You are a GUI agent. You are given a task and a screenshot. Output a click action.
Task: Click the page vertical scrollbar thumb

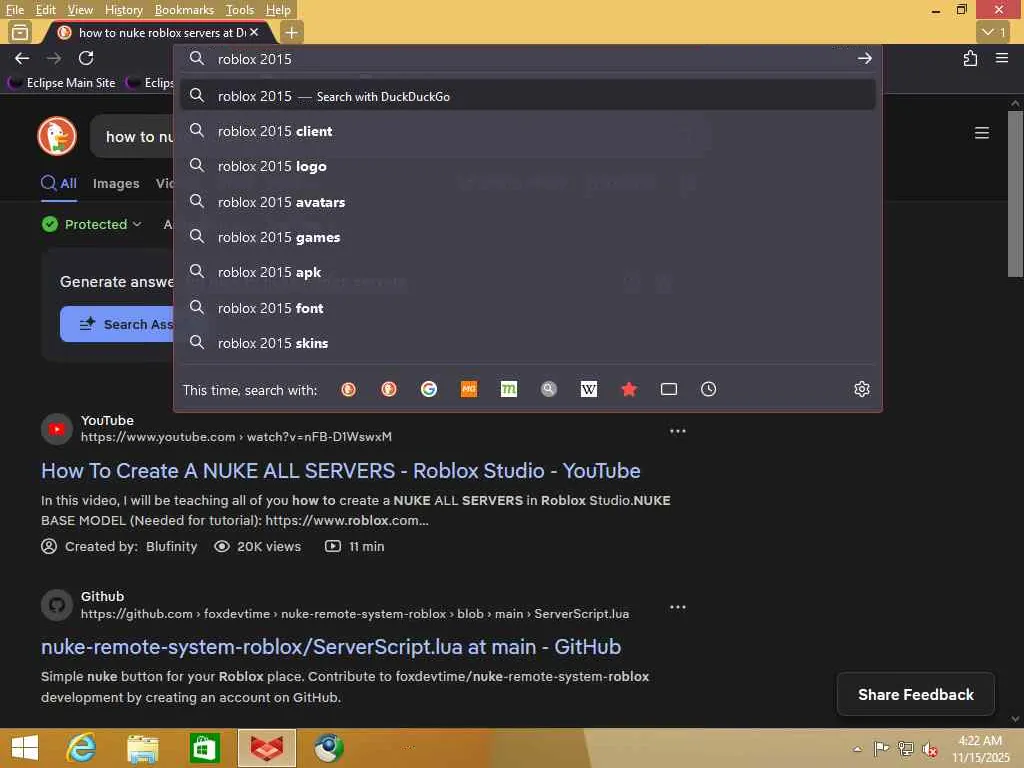click(1015, 194)
